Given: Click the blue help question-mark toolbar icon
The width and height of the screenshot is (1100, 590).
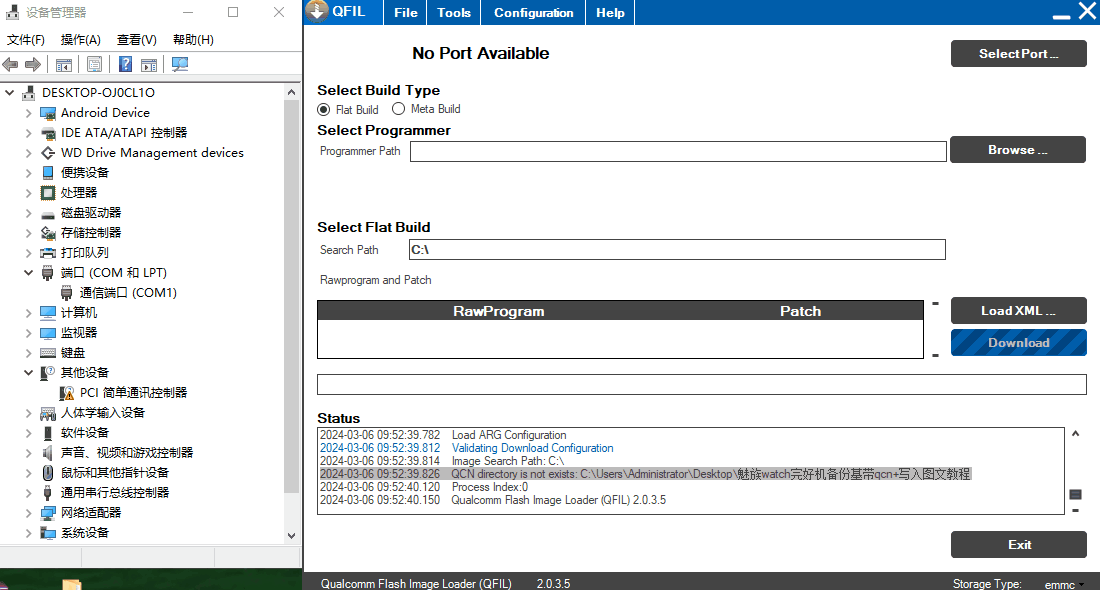Looking at the screenshot, I should click(x=125, y=65).
